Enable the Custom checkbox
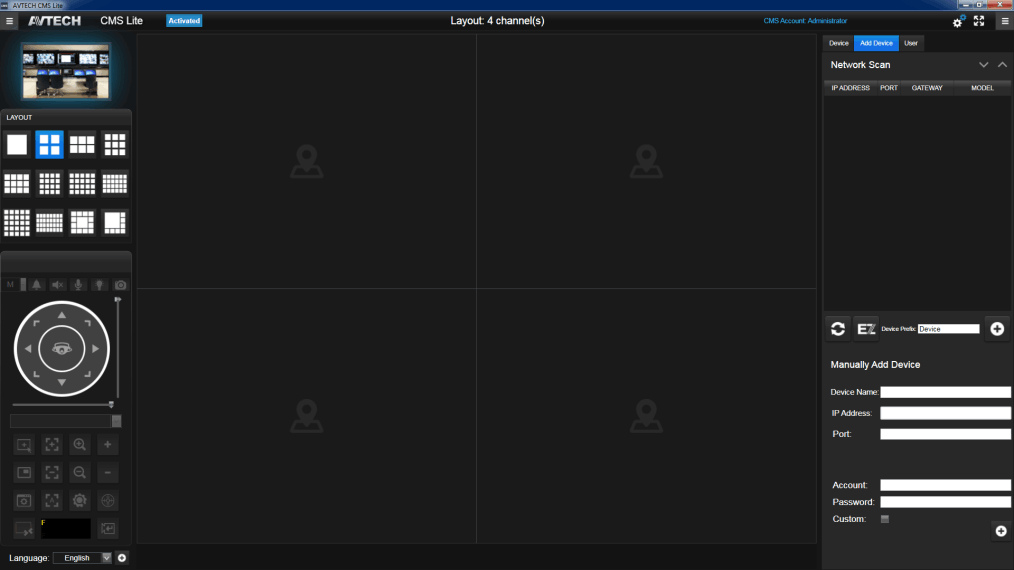The image size is (1014, 570). [884, 519]
